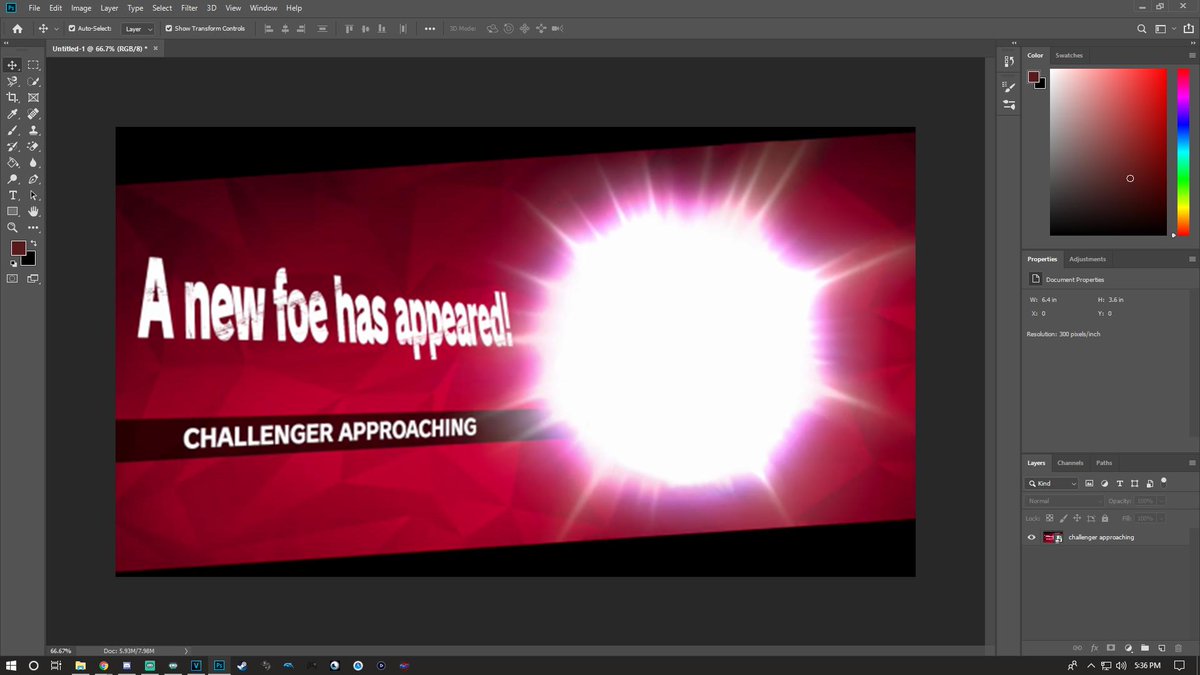Image resolution: width=1200 pixels, height=675 pixels.
Task: Click the challenger approaching layer thumbnail
Action: click(x=1051, y=537)
